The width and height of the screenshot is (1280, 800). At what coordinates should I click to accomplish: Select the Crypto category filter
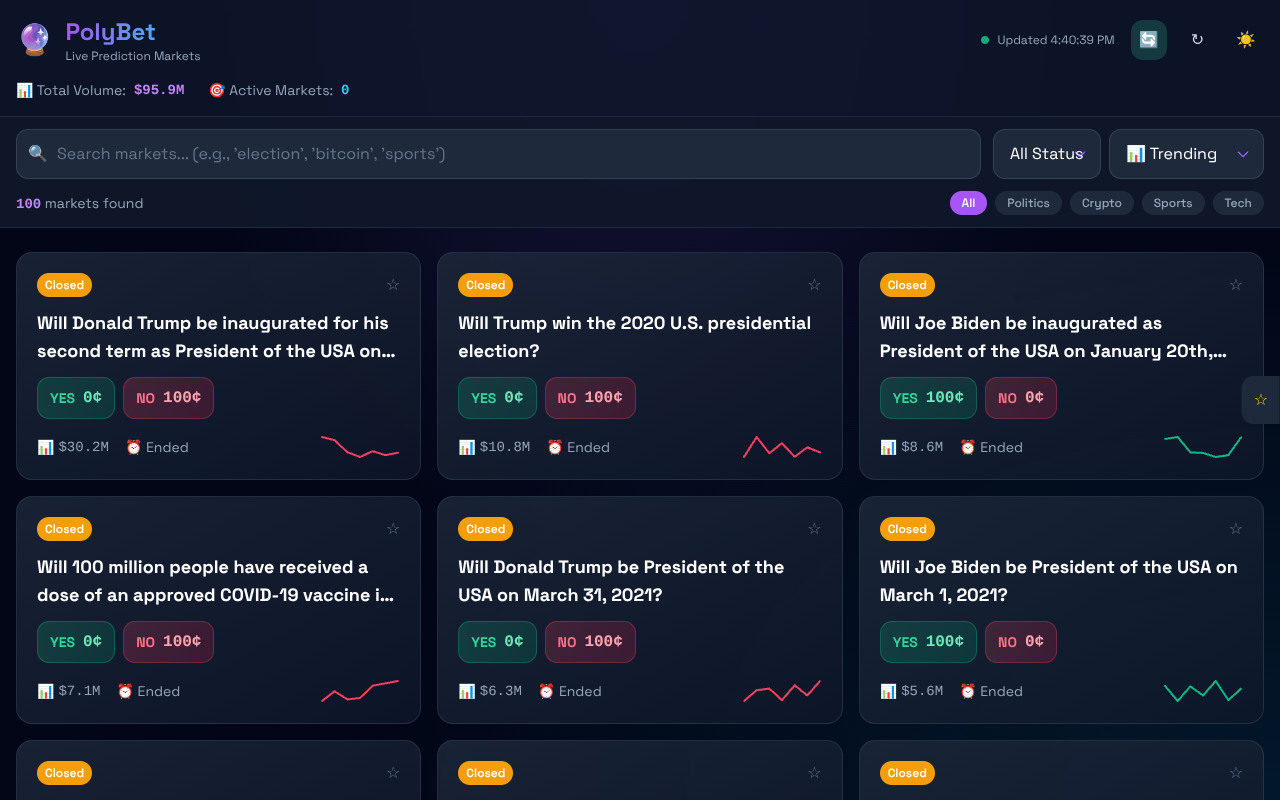point(1102,203)
